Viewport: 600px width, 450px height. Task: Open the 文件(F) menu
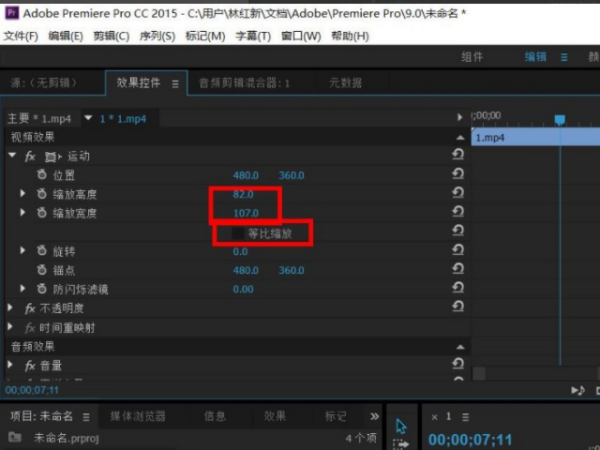pos(21,36)
